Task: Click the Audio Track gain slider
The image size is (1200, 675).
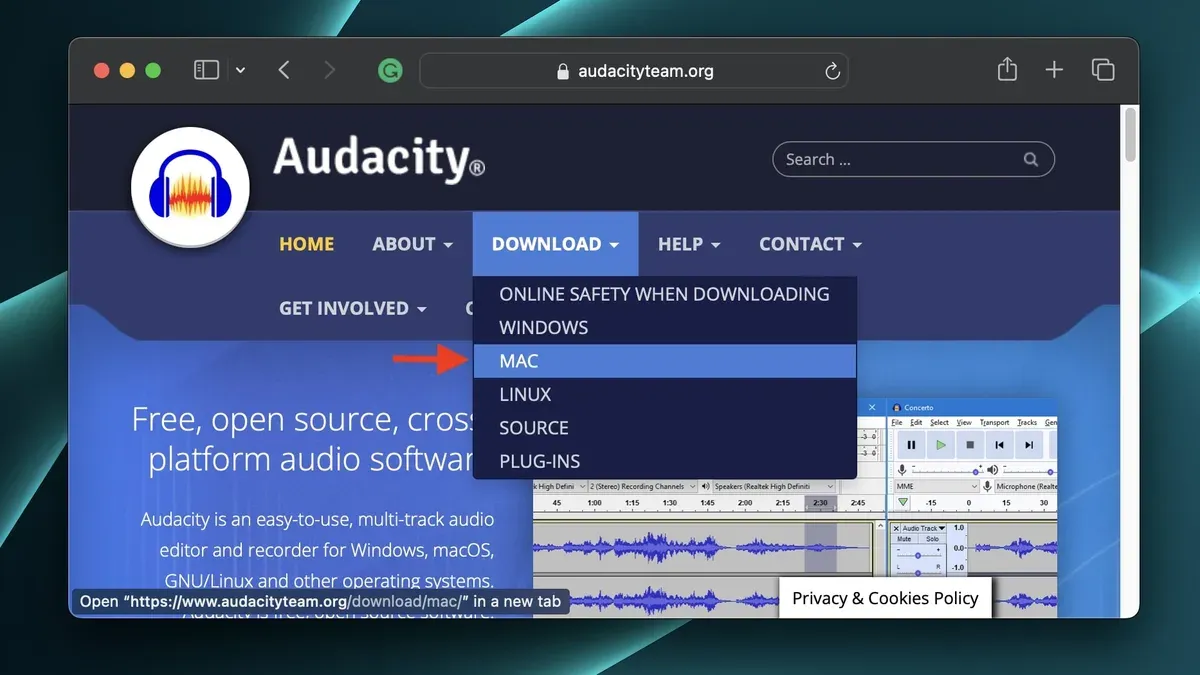Action: click(918, 555)
